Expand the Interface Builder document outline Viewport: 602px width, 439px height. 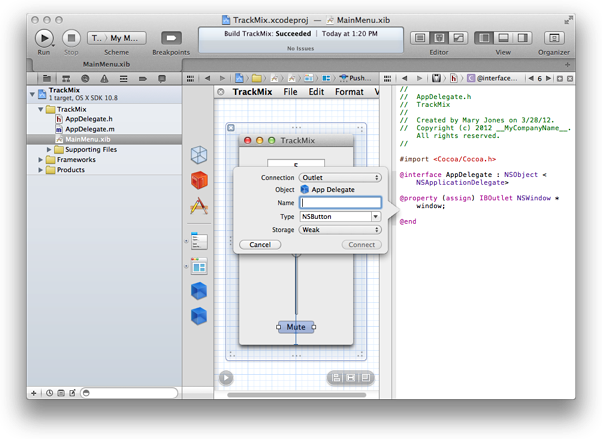coord(226,378)
